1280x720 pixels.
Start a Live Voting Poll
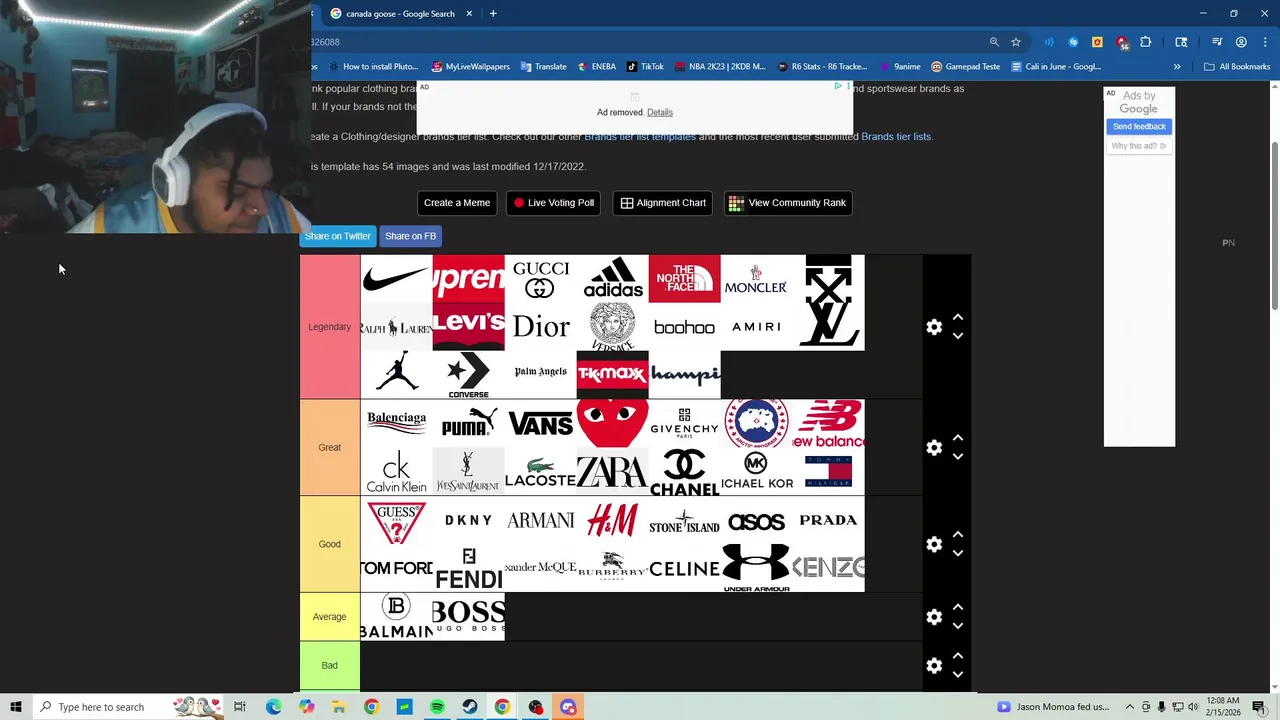pyautogui.click(x=553, y=203)
